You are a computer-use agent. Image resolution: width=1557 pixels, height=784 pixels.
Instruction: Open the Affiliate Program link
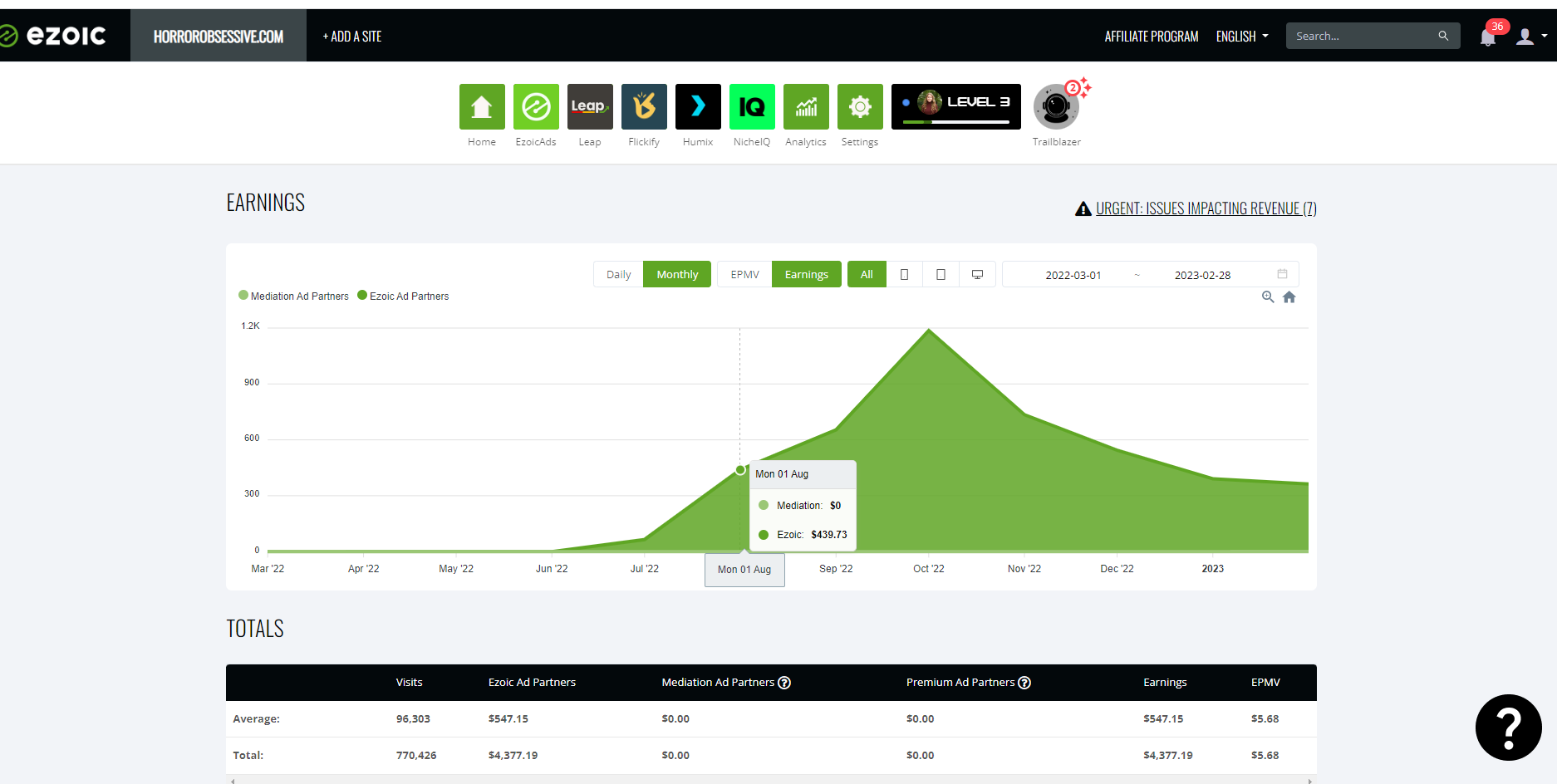pos(1151,37)
